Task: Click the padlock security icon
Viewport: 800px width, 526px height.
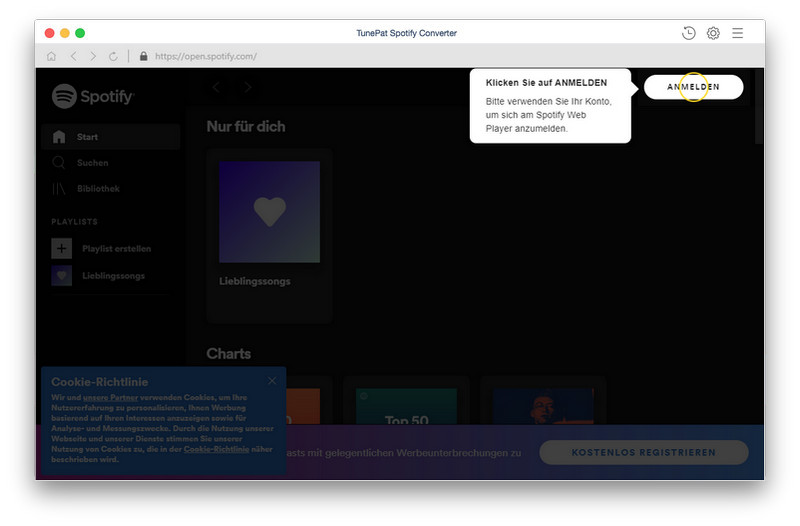Action: tap(144, 56)
